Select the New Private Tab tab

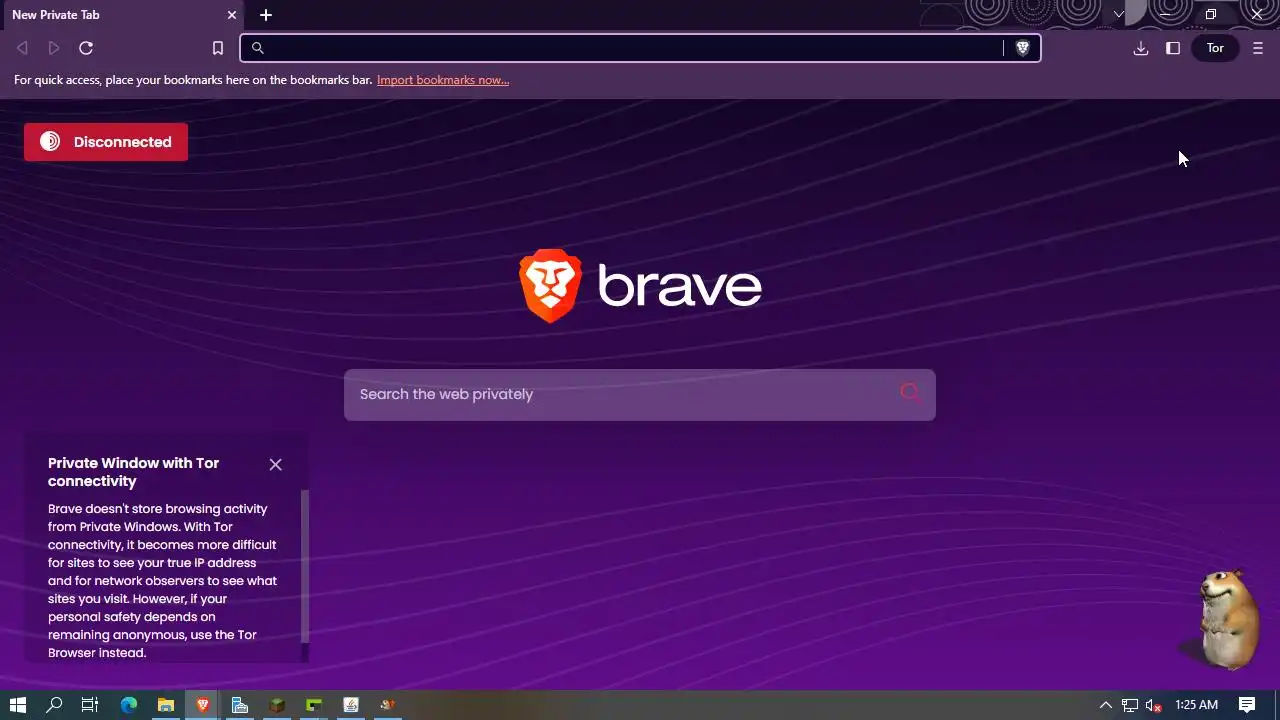(x=123, y=15)
